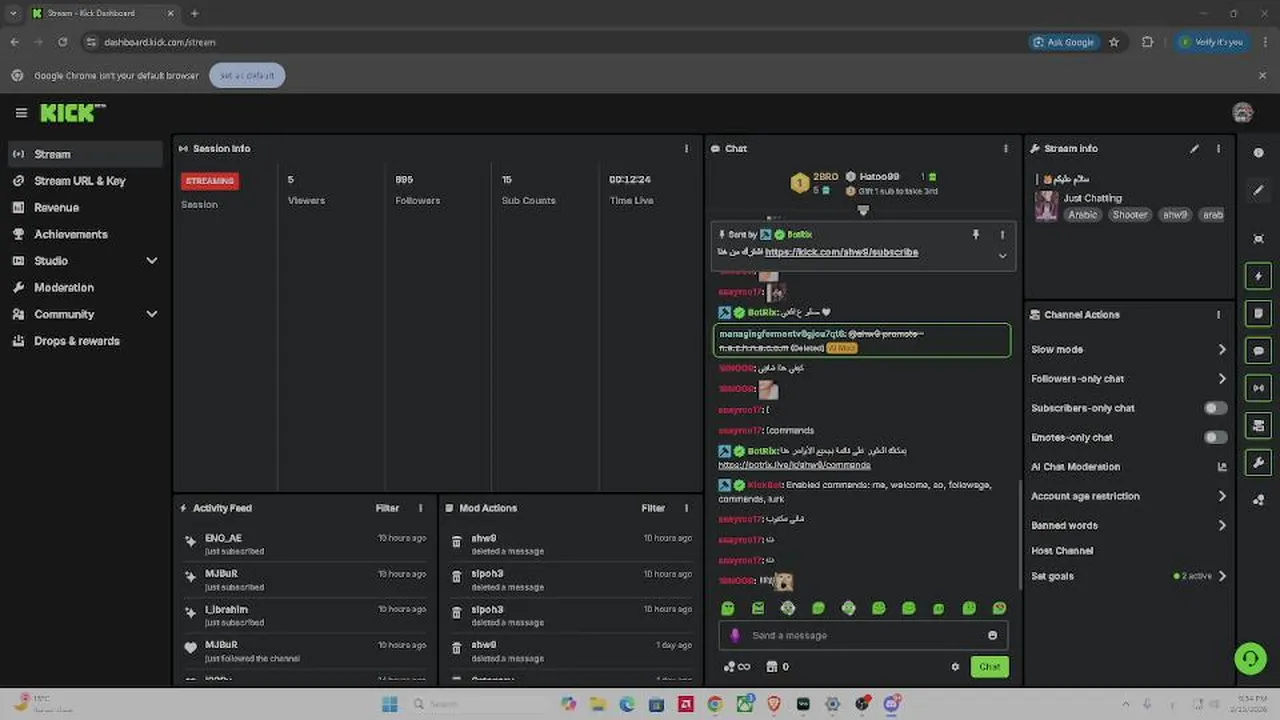Focus the Send a message field
The width and height of the screenshot is (1280, 720).
(862, 635)
